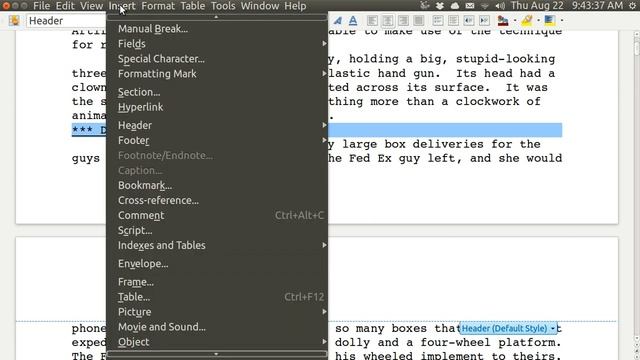Viewport: 640px width, 360px height.
Task: Open the Format menu
Action: [158, 6]
